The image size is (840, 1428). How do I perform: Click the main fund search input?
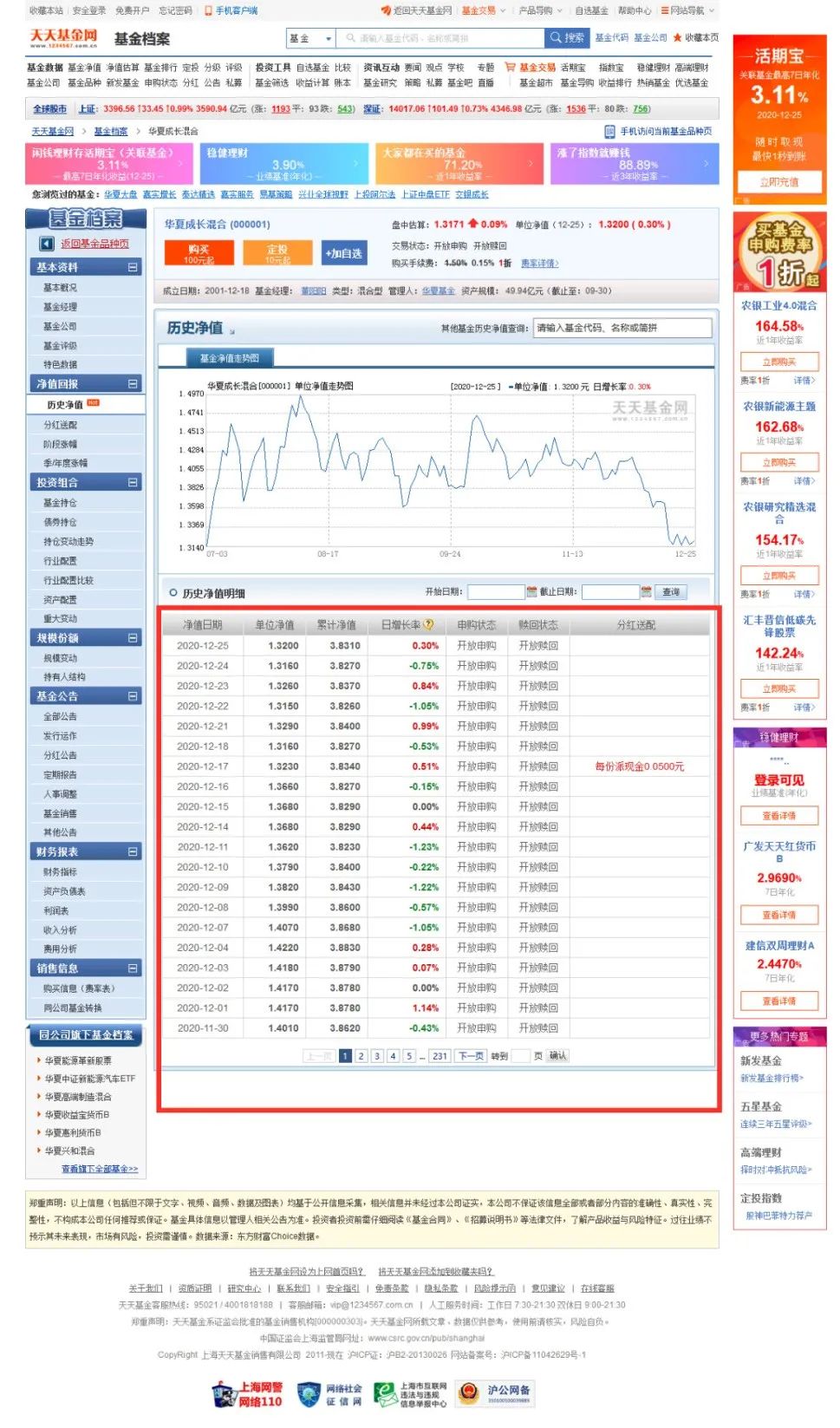440,38
